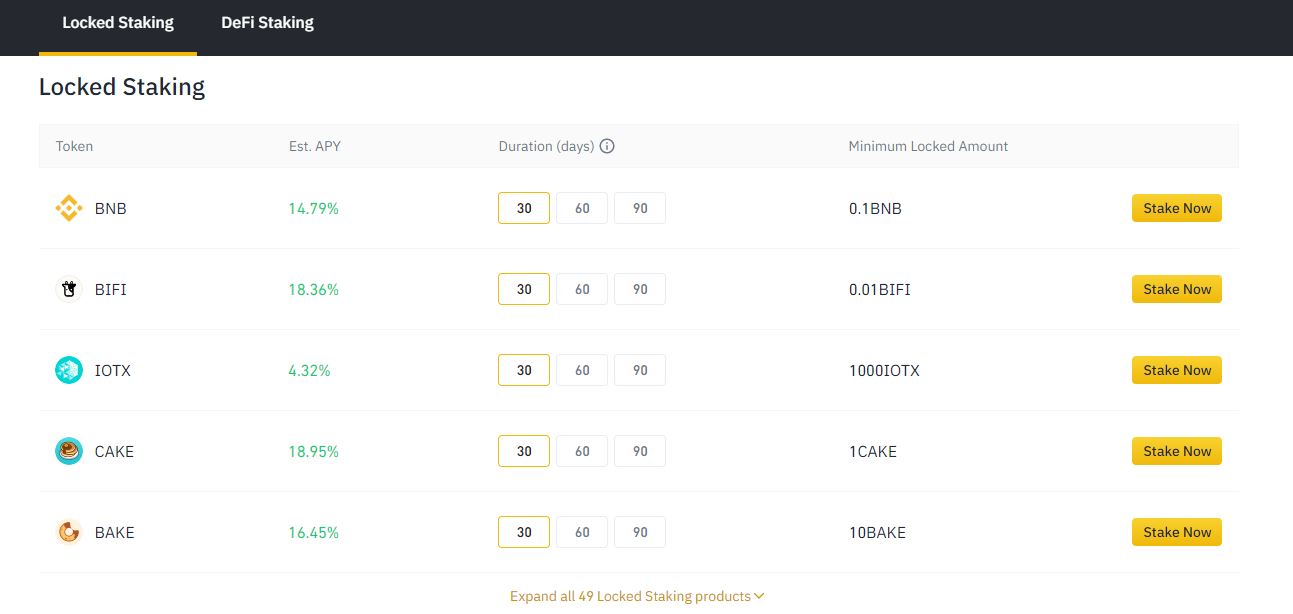Click the IOTX token name
The width and height of the screenshot is (1293, 614).
coord(112,371)
